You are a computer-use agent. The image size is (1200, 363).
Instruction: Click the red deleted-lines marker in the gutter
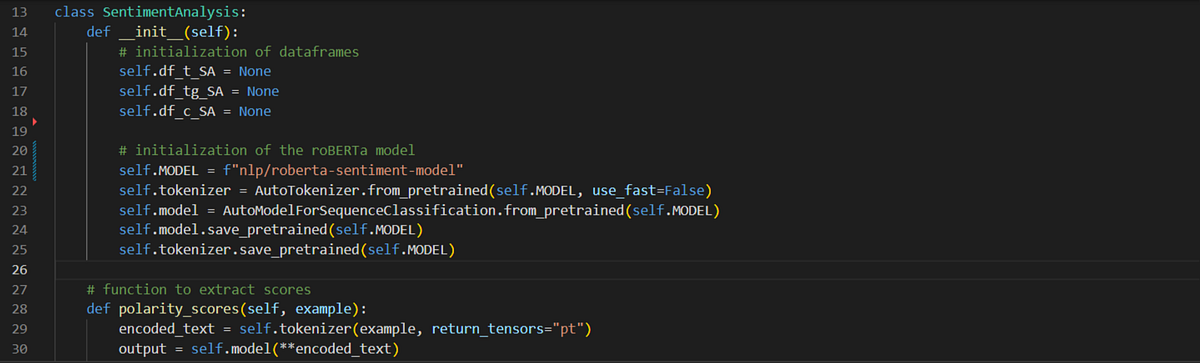tap(34, 122)
